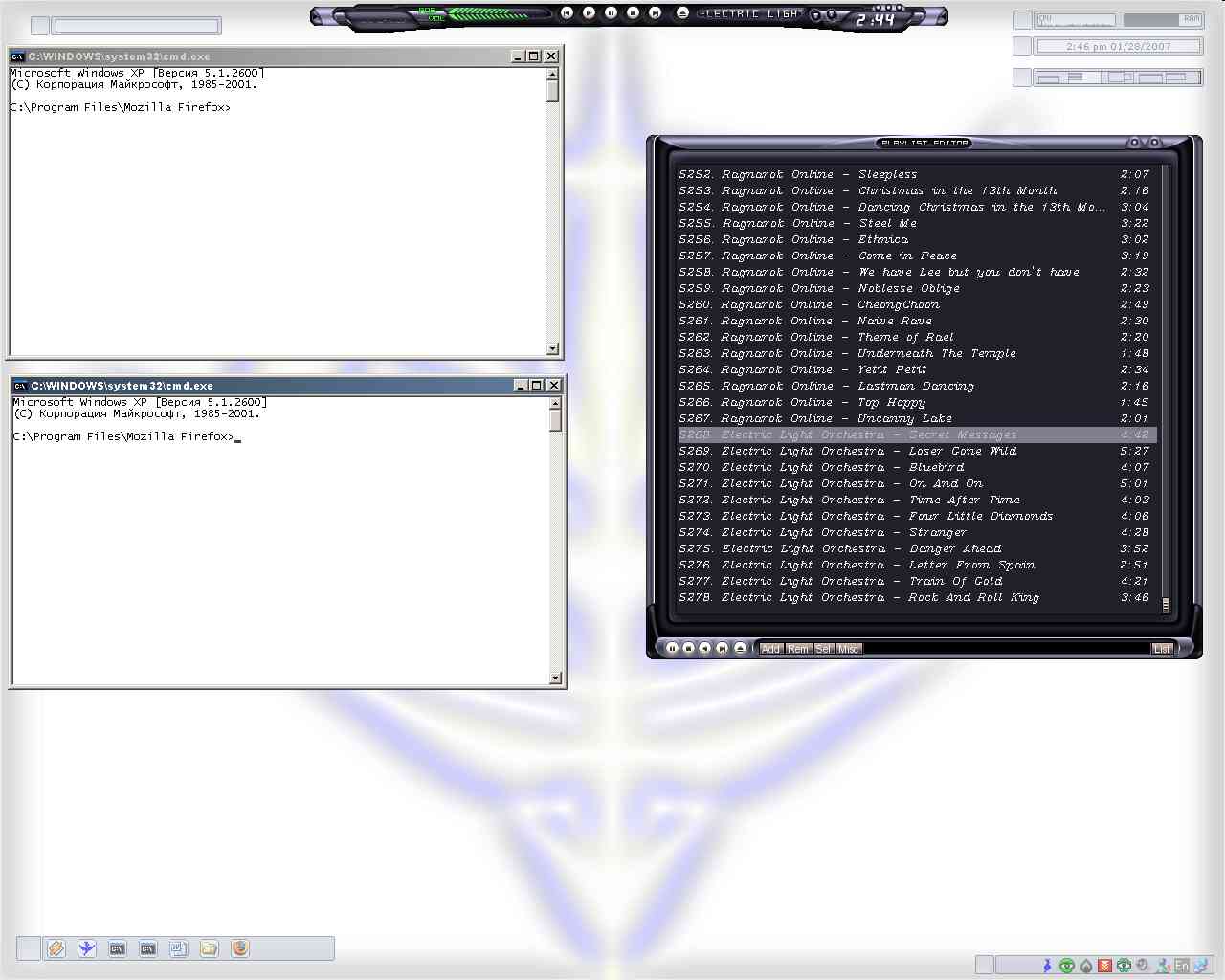Select track 5274 Stranger
Screen dimensions: 1225x980
915,532
